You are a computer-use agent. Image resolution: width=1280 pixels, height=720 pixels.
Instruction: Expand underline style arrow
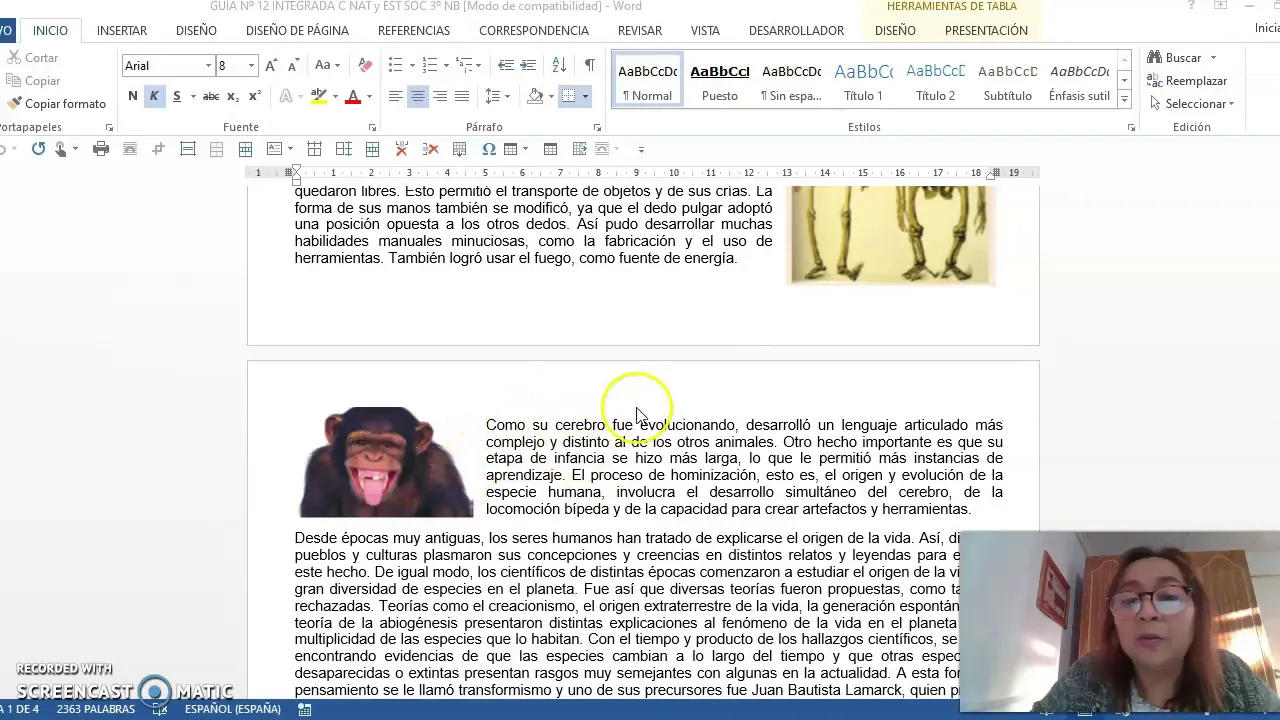pyautogui.click(x=191, y=97)
